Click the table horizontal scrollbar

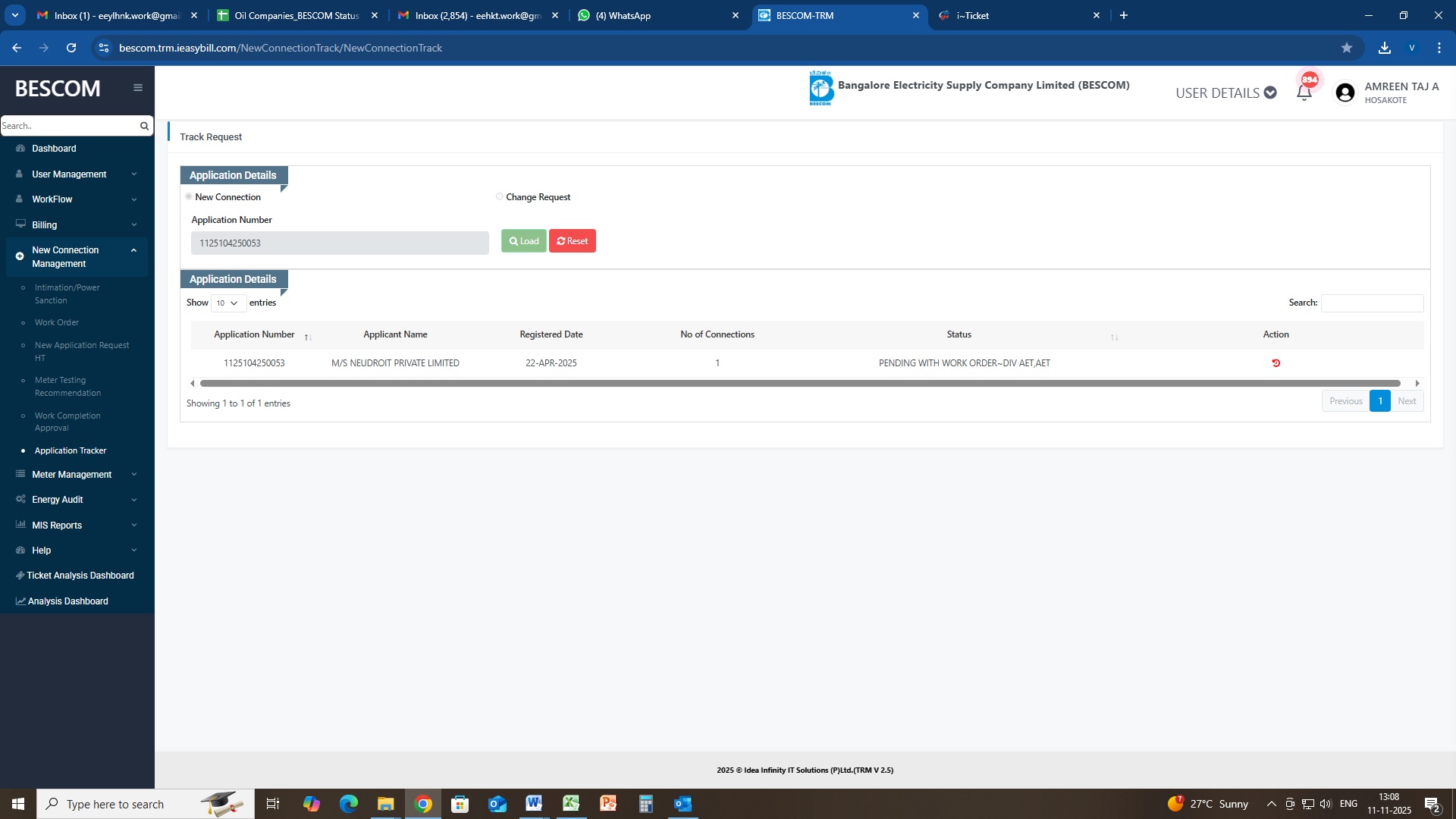tap(800, 384)
